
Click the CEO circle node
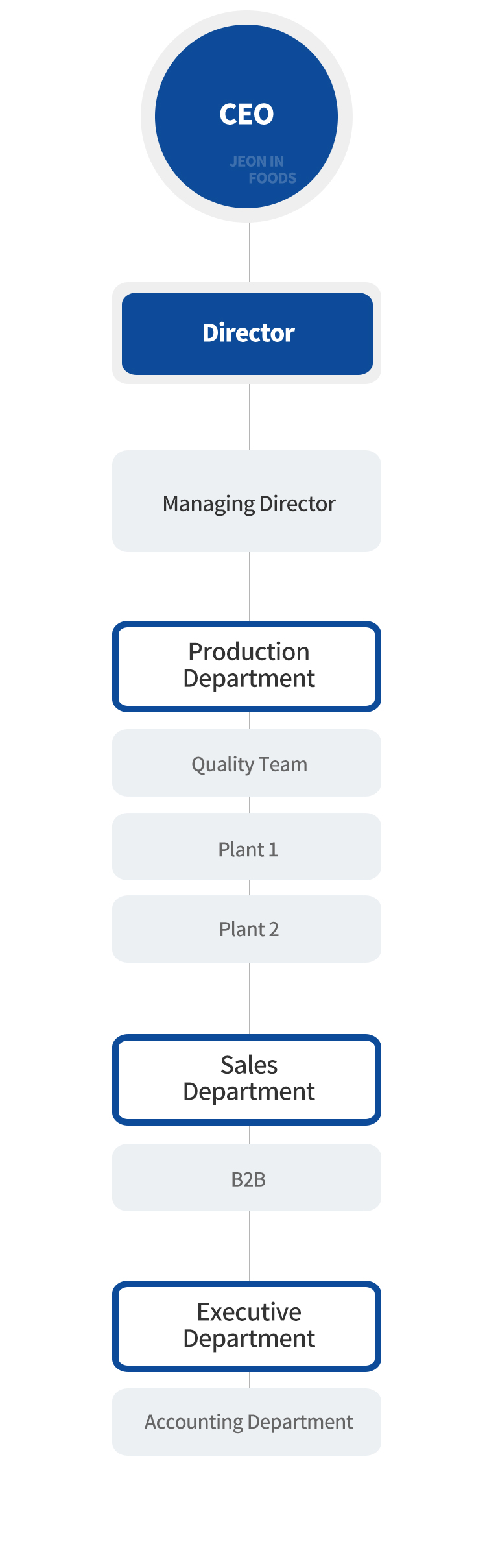[x=246, y=117]
